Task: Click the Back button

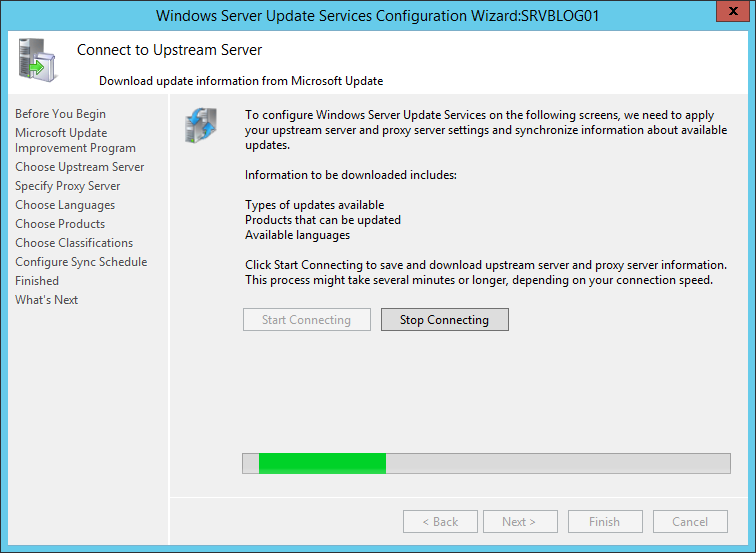Action: coord(440,522)
